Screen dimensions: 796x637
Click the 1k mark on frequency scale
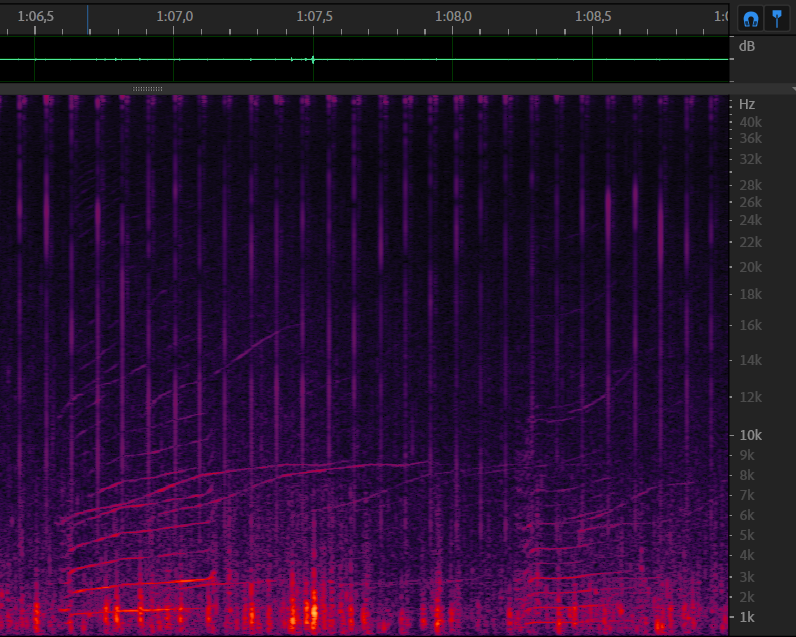pyautogui.click(x=747, y=617)
